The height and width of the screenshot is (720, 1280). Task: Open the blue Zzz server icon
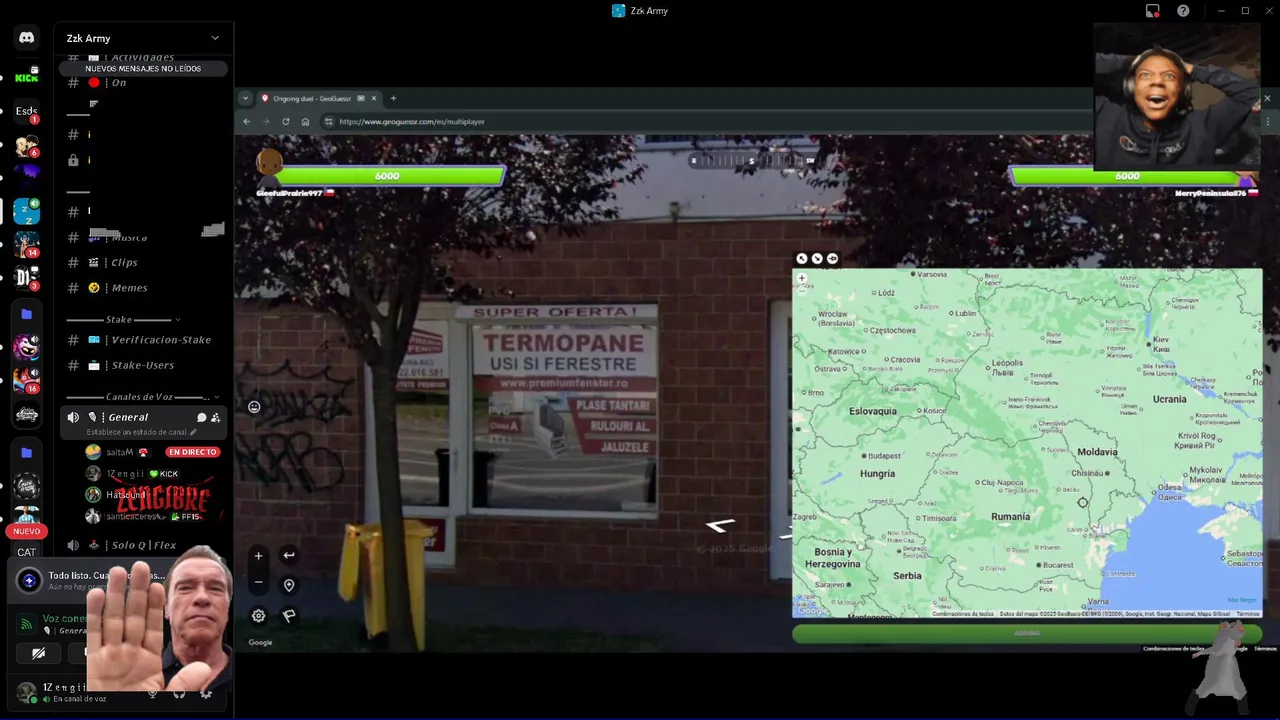coord(26,211)
